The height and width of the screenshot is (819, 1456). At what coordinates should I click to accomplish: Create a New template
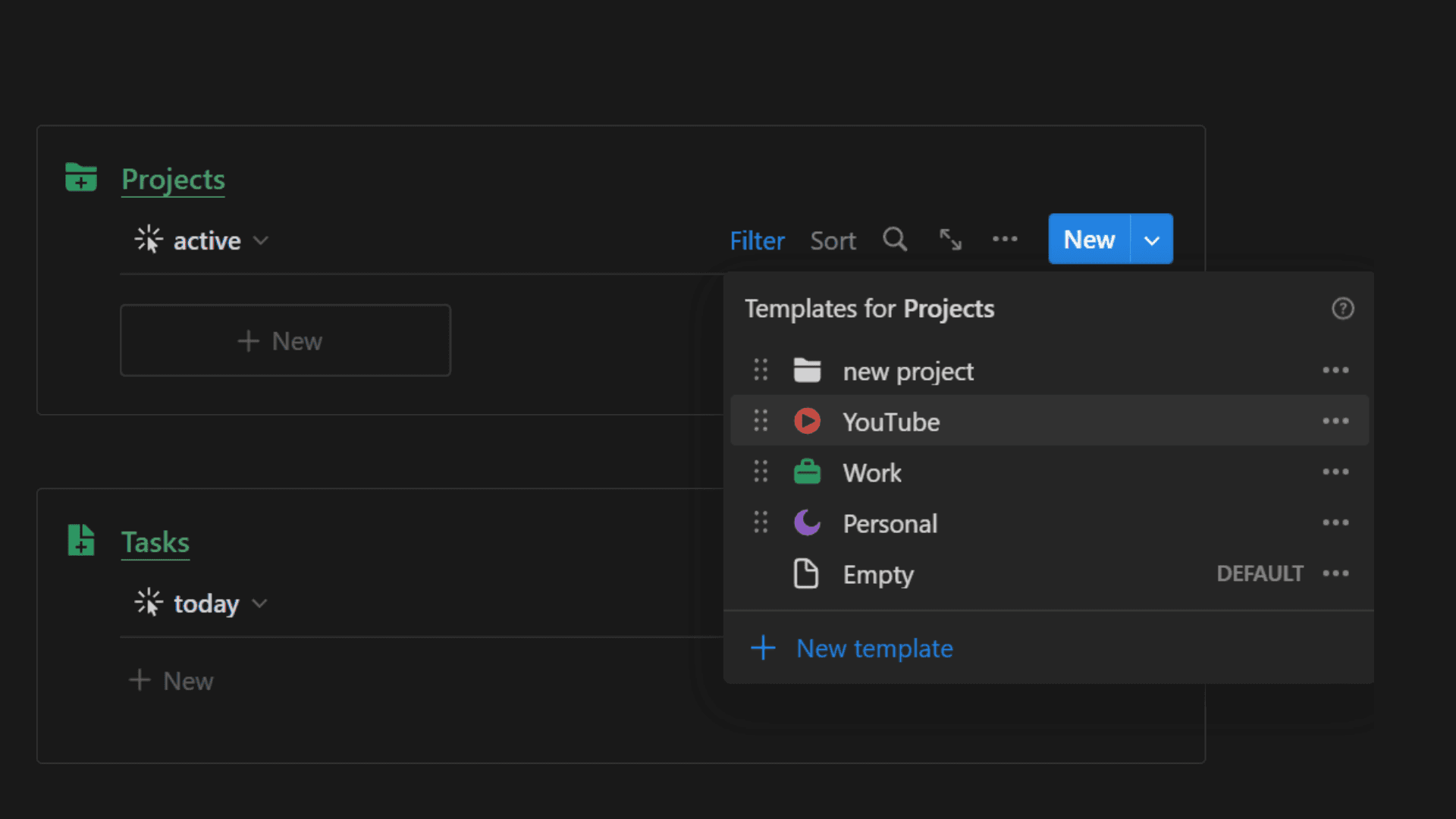click(x=852, y=648)
